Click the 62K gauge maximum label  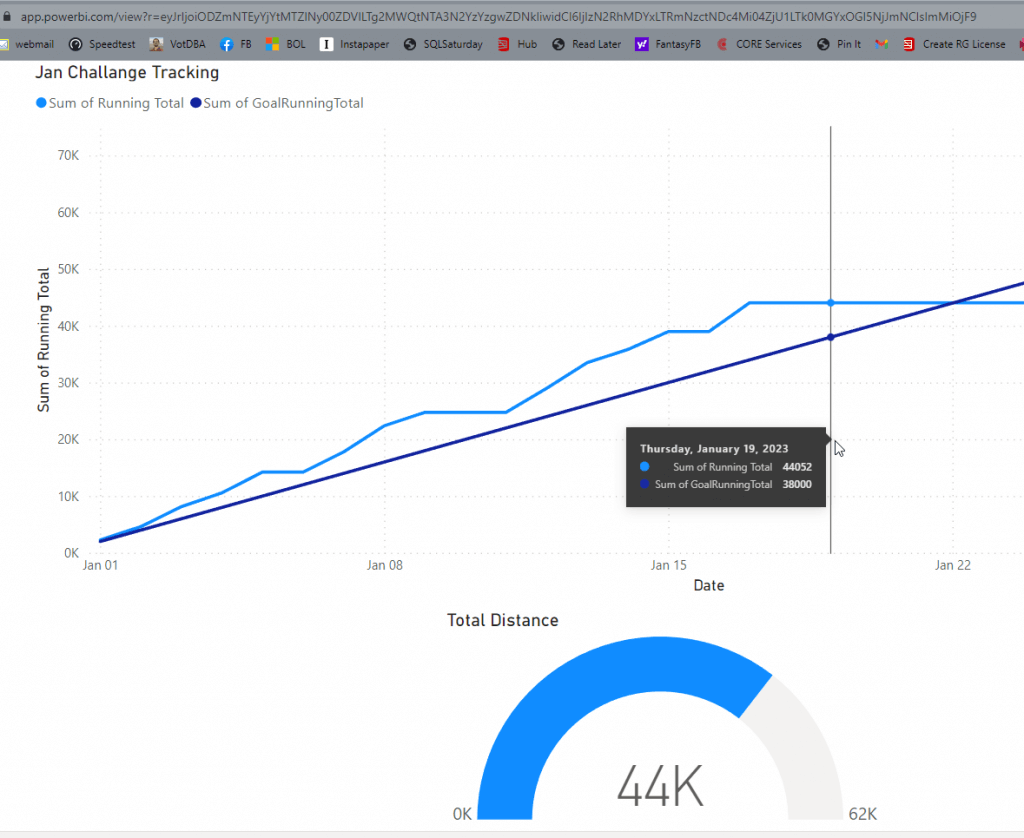[x=862, y=814]
